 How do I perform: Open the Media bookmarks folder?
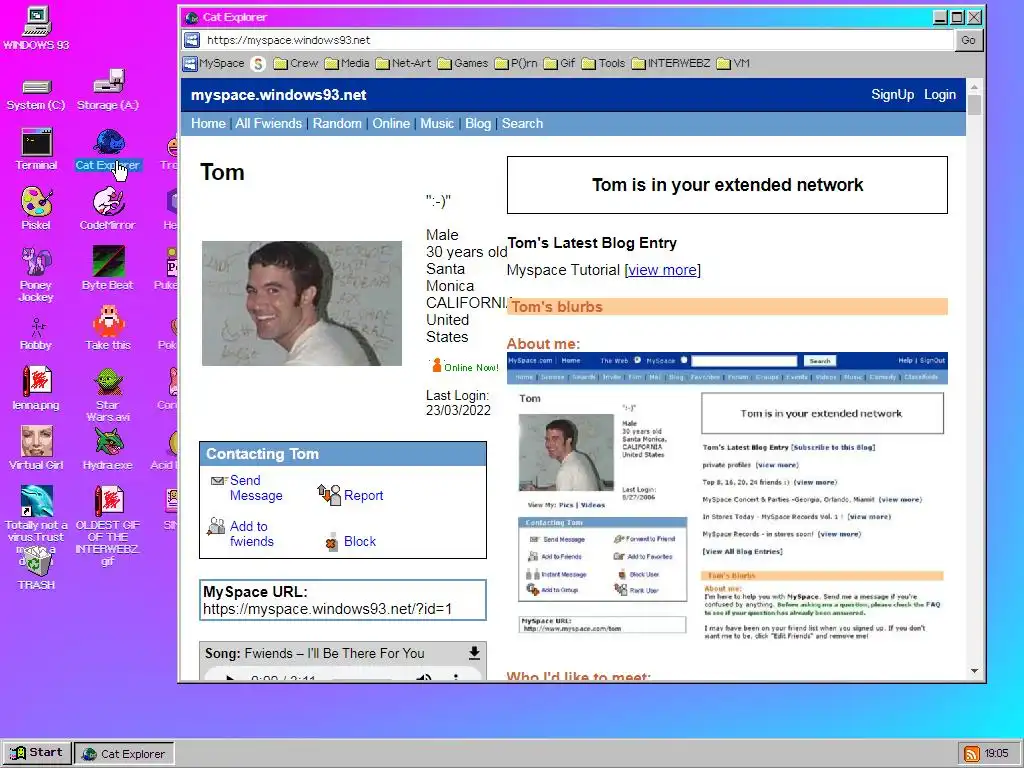pyautogui.click(x=346, y=63)
